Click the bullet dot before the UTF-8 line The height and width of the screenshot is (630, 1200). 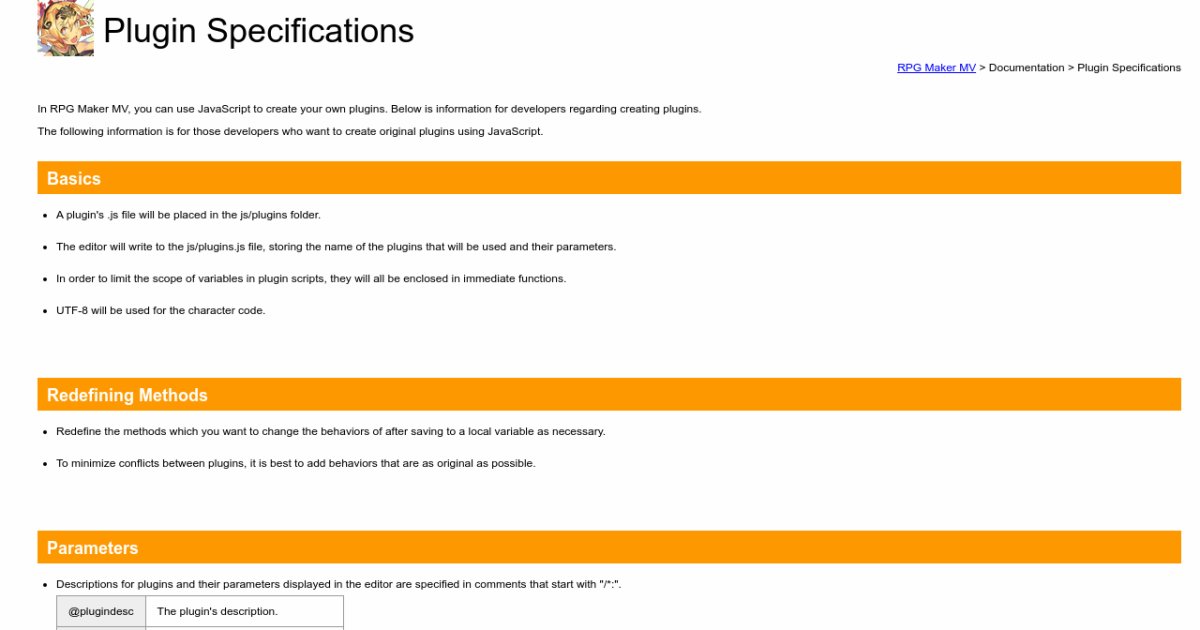point(45,311)
